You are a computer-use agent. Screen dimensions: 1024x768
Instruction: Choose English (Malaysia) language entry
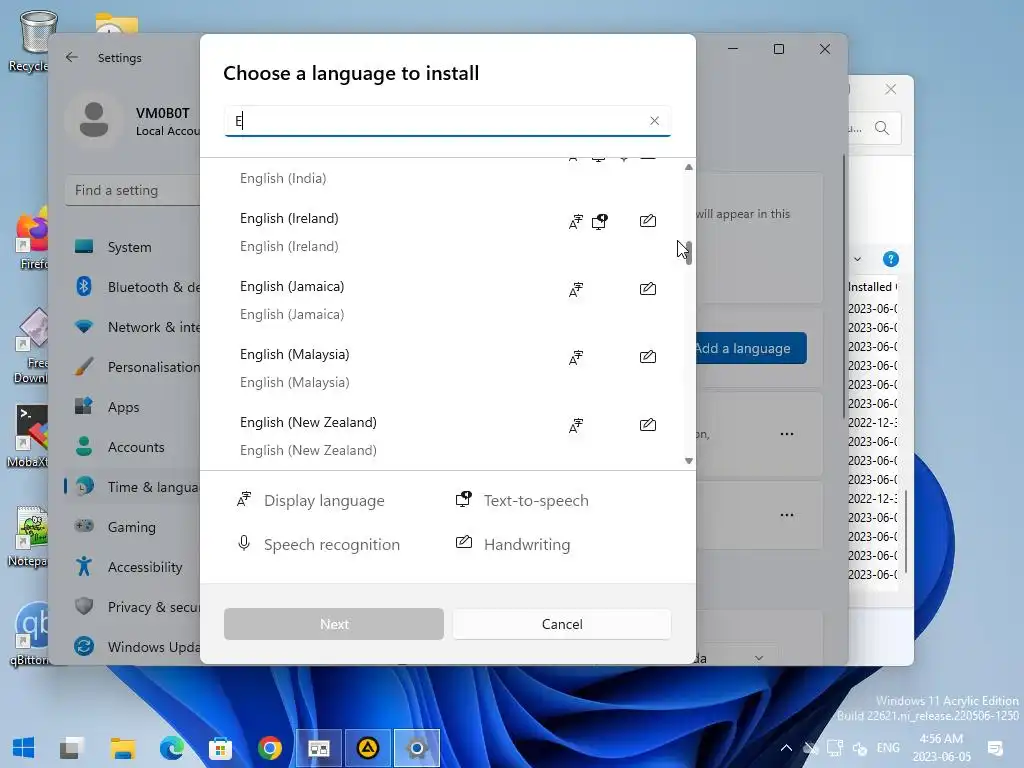(x=447, y=368)
